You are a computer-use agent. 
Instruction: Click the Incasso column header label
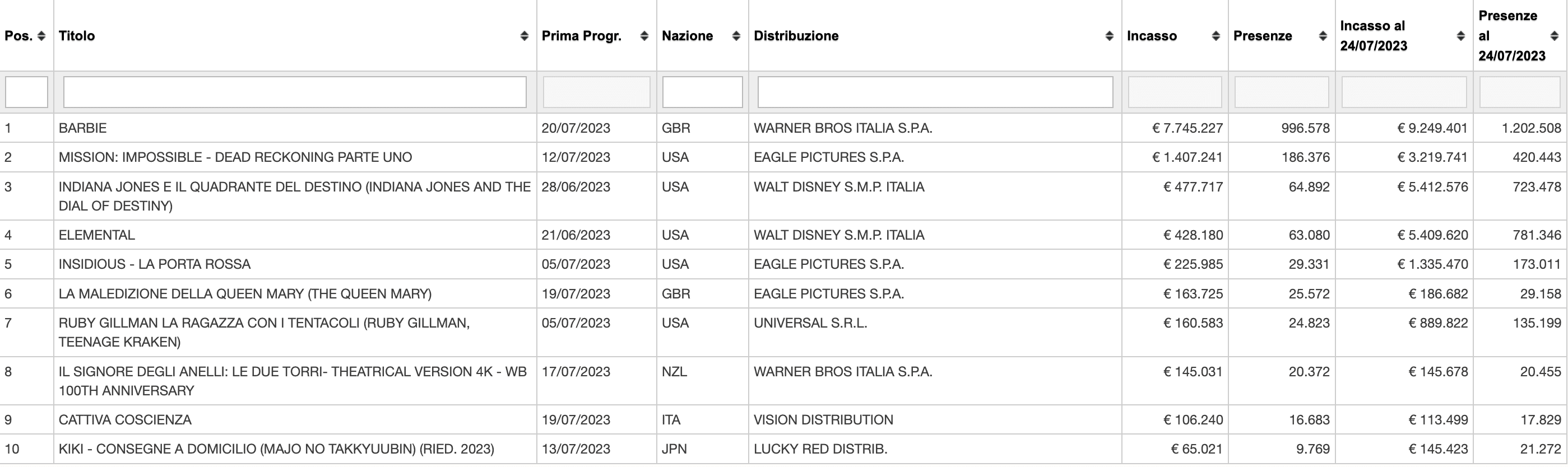tap(1152, 36)
